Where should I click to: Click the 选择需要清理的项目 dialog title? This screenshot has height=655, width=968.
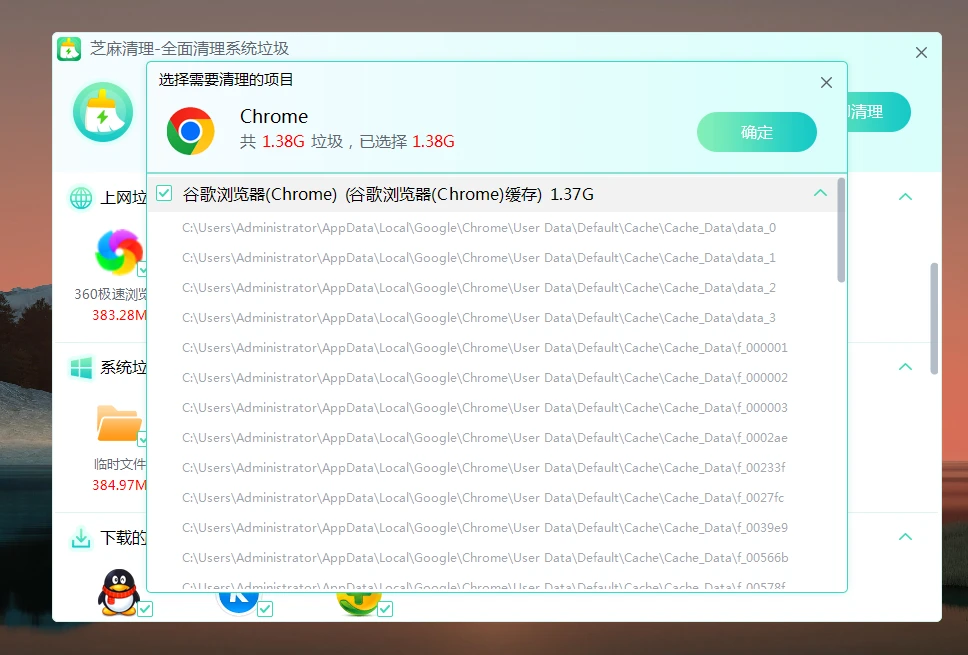point(225,80)
